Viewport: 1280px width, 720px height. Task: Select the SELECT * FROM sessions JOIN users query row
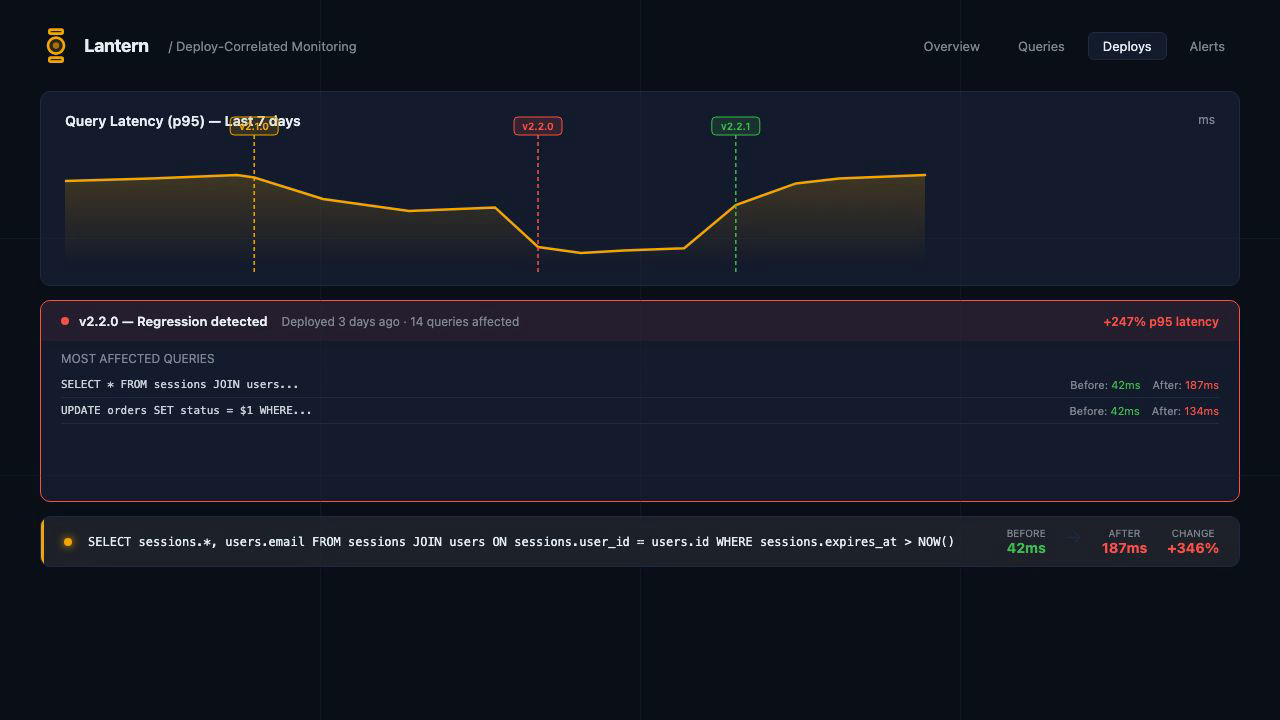click(181, 384)
